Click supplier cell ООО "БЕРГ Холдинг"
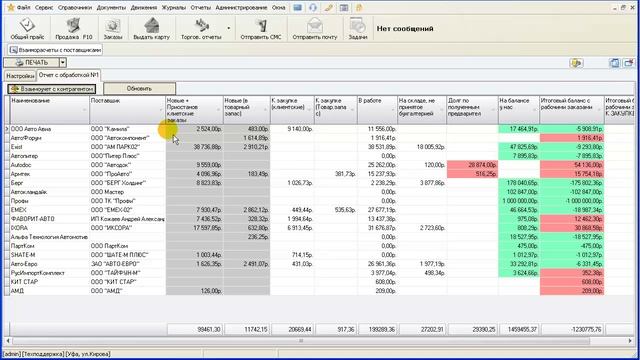 [127, 183]
